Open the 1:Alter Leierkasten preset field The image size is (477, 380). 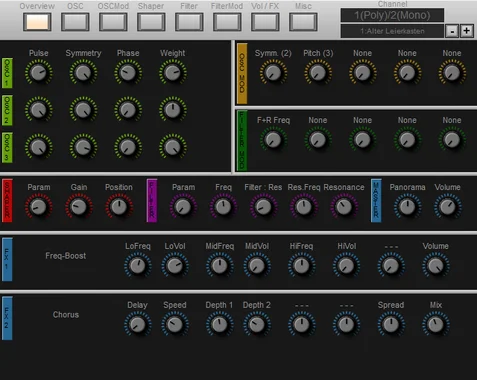coord(392,31)
